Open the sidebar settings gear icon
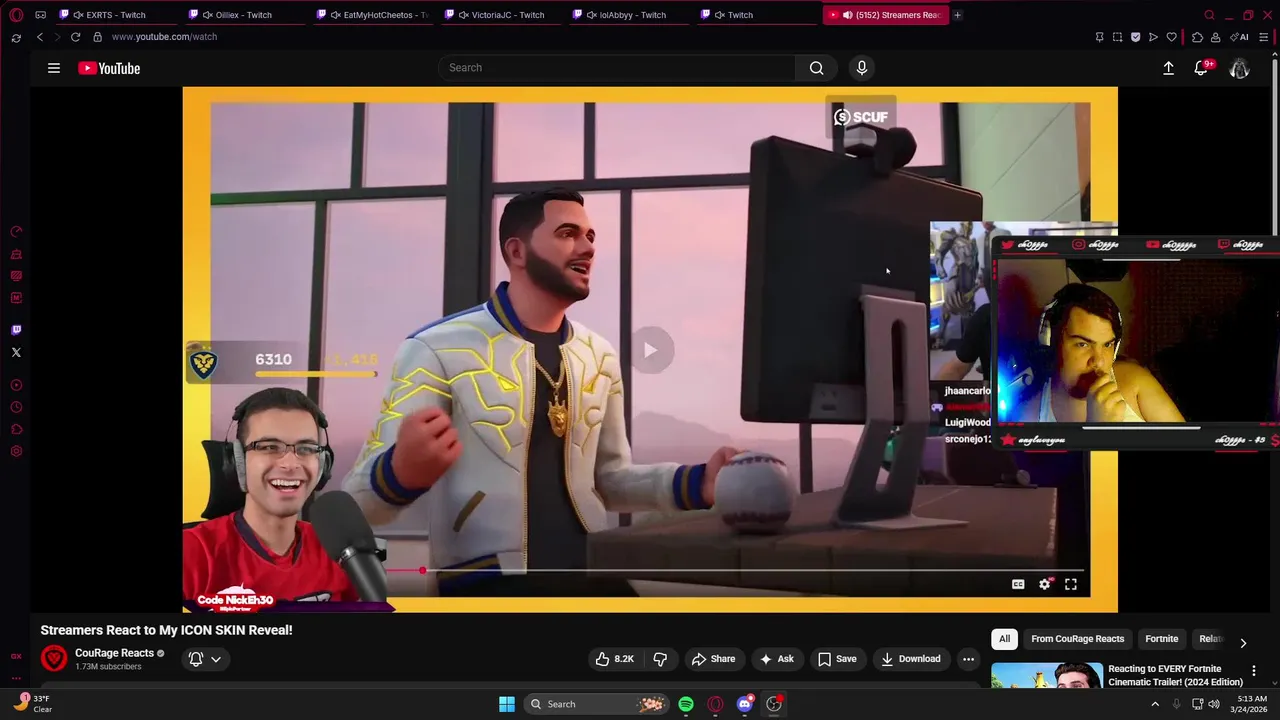 coord(16,451)
